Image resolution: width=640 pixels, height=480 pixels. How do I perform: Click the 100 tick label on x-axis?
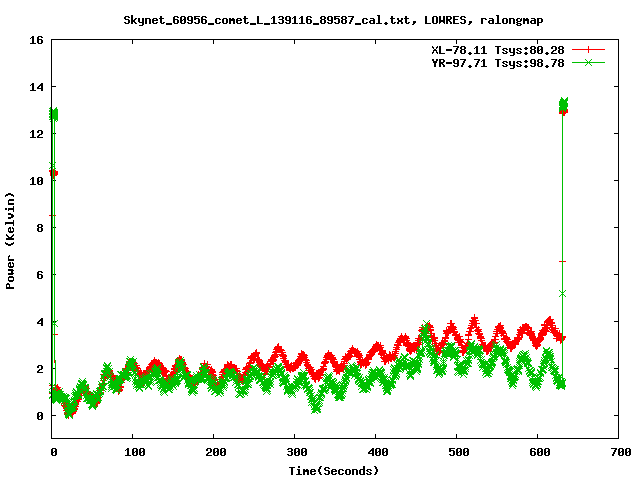point(133,453)
